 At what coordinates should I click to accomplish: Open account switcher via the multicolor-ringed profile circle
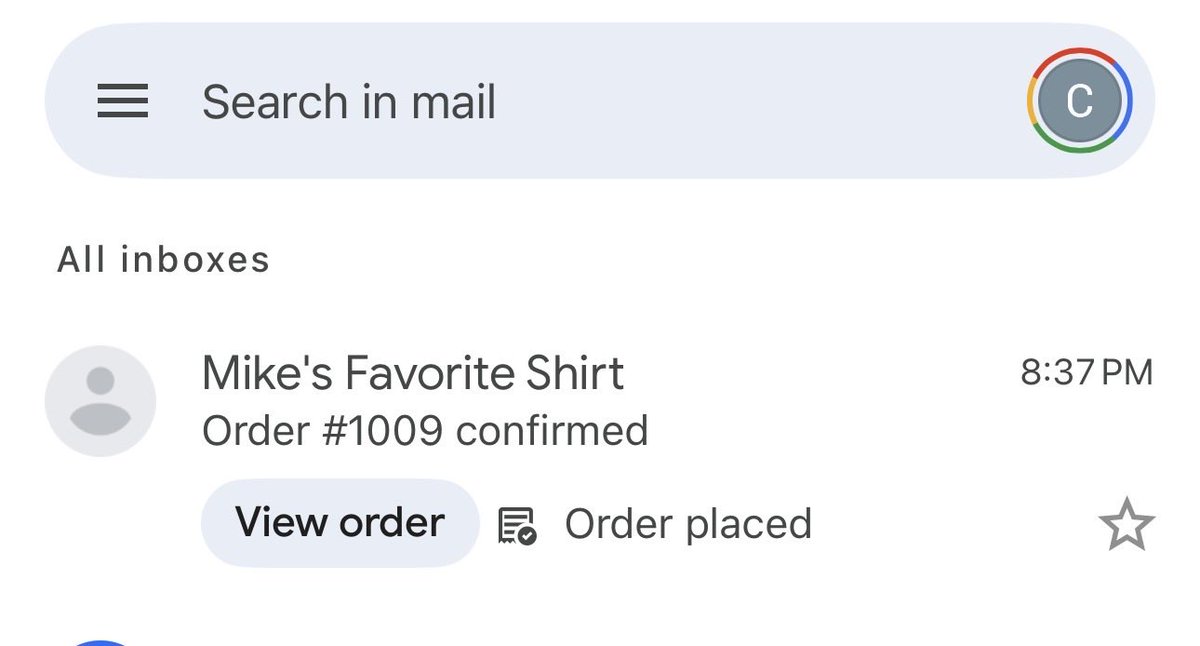click(1079, 101)
